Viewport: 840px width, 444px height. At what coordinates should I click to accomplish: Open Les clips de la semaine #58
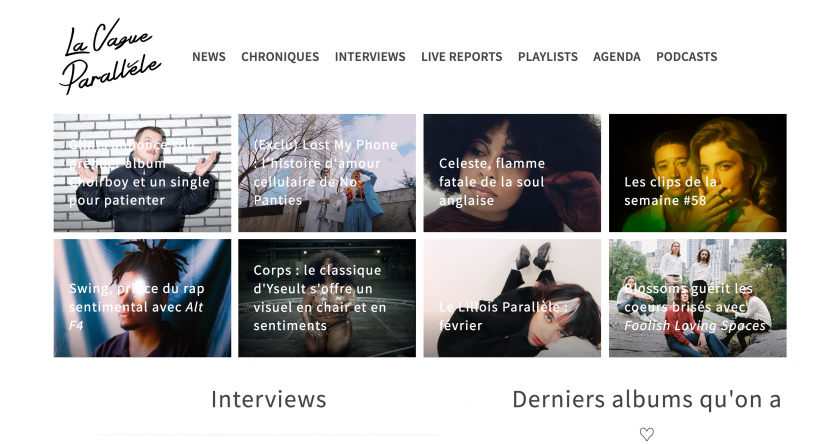(698, 172)
